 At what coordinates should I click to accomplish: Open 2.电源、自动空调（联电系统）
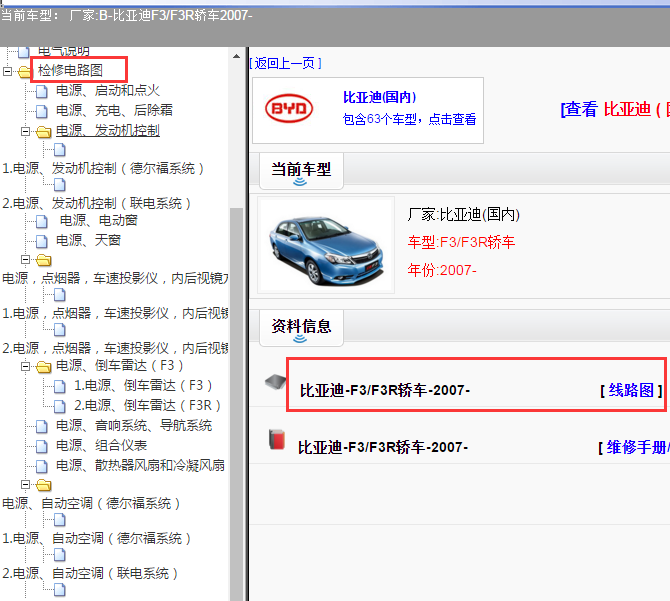(x=90, y=573)
